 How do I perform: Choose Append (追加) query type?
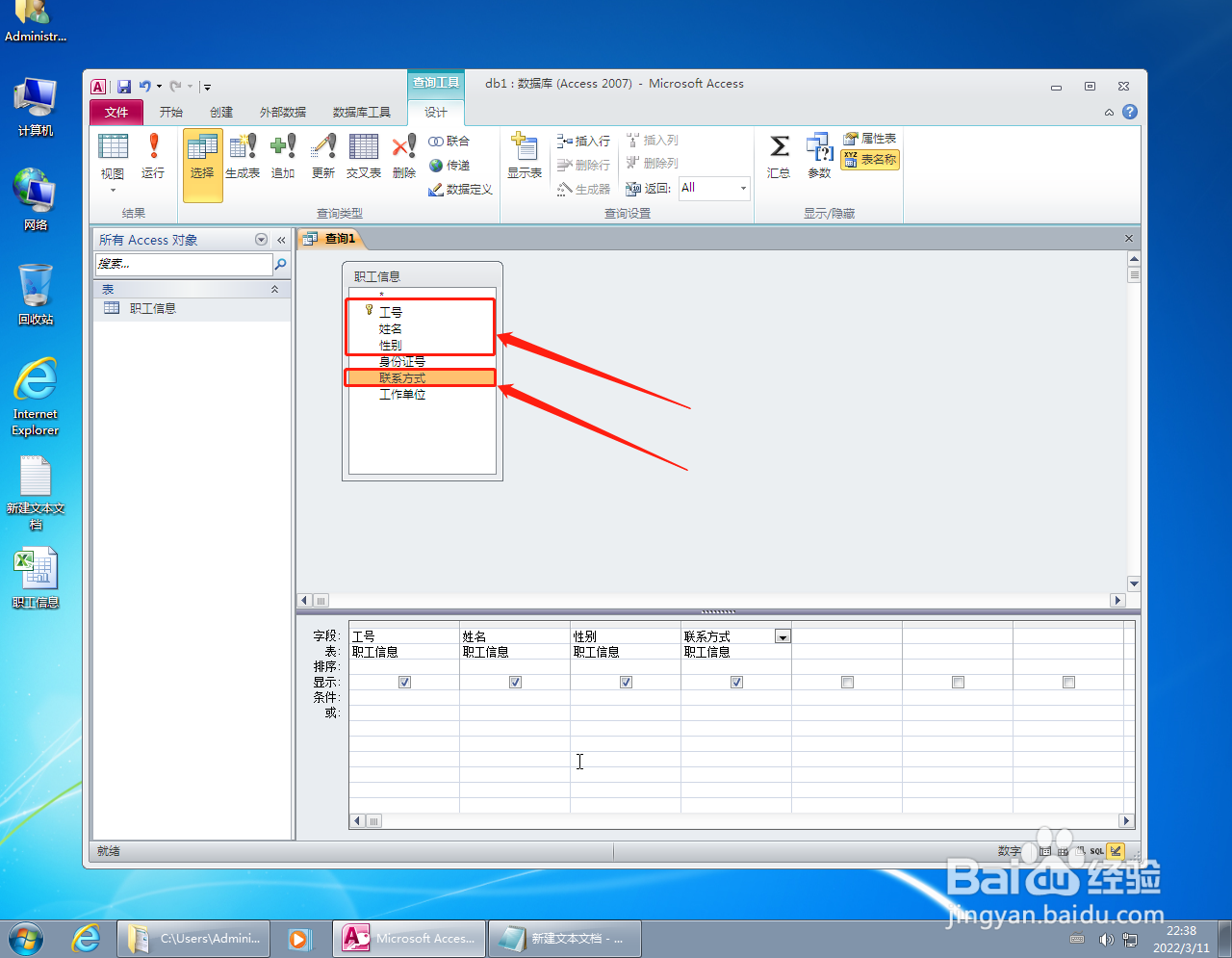[x=283, y=156]
